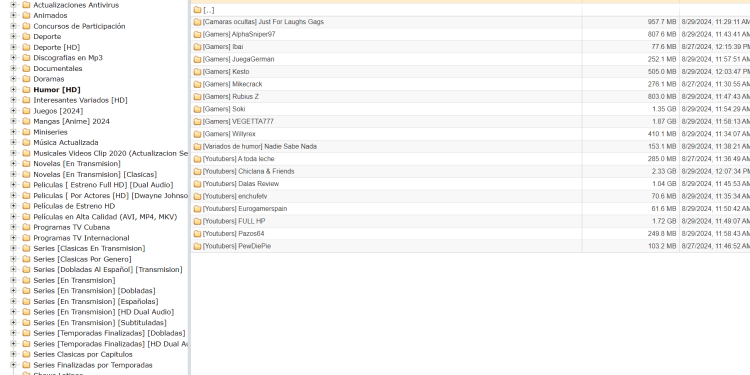750x375 pixels.
Task: Expand the Mangas [Anime] 2024 node
Action: point(13,121)
